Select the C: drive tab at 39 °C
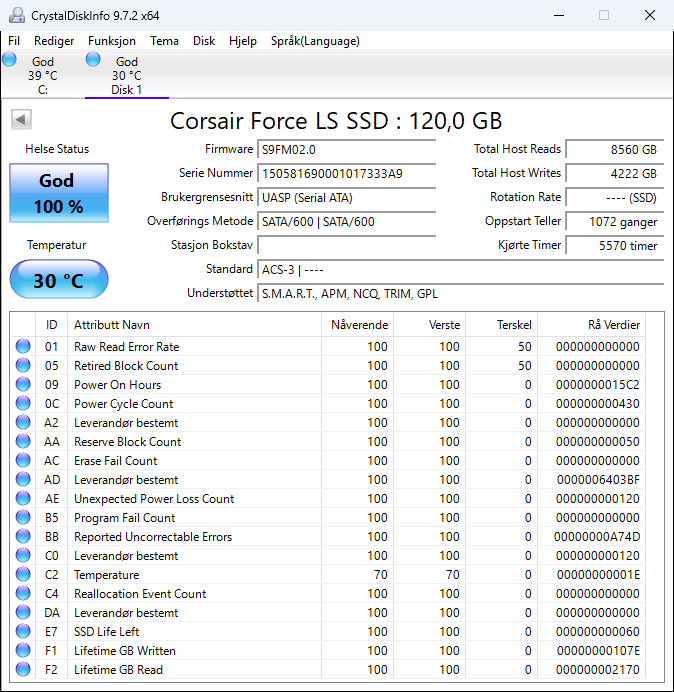Screen dimensions: 674x692 click(x=43, y=75)
